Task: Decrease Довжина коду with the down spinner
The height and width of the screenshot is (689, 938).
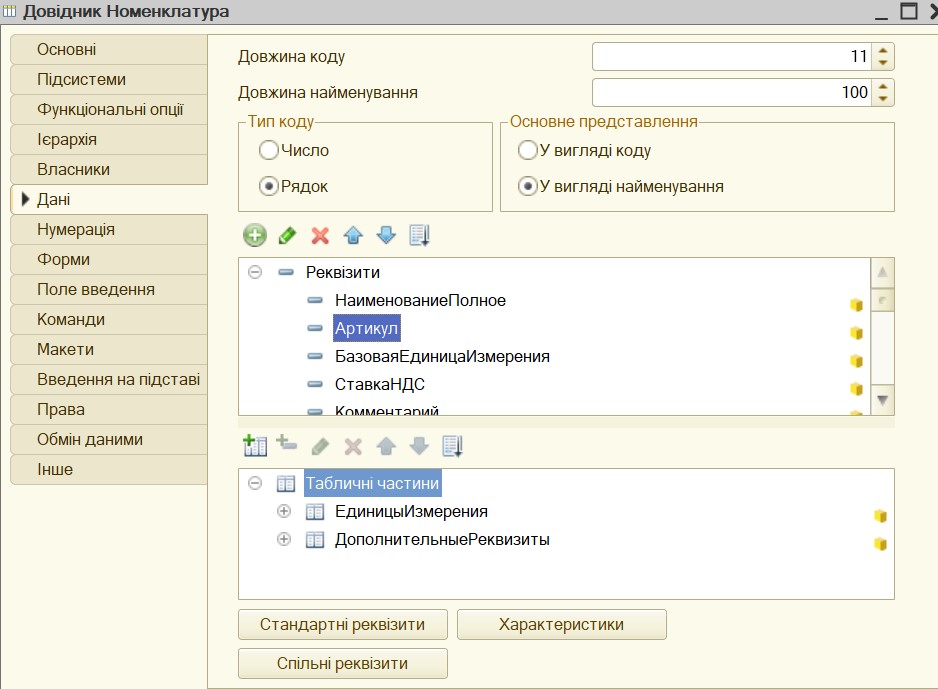Action: tap(883, 63)
